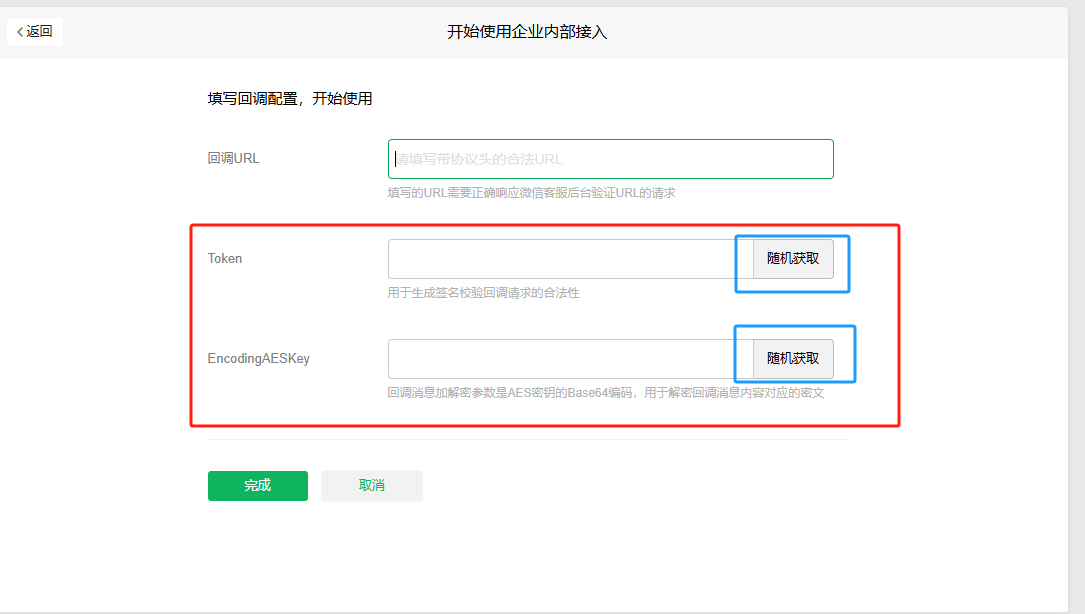Click the Token field label
Screen dimensions: 1085x614
tap(225, 258)
